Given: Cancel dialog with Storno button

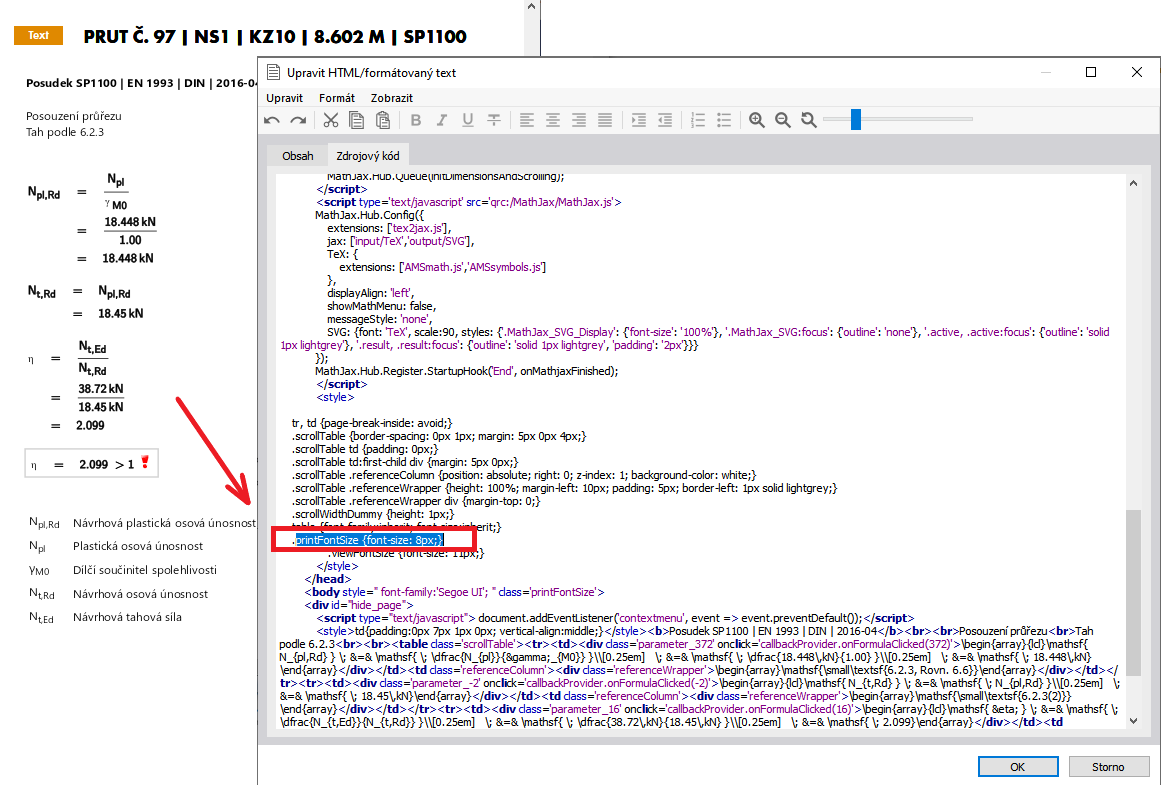Looking at the screenshot, I should [x=1108, y=766].
